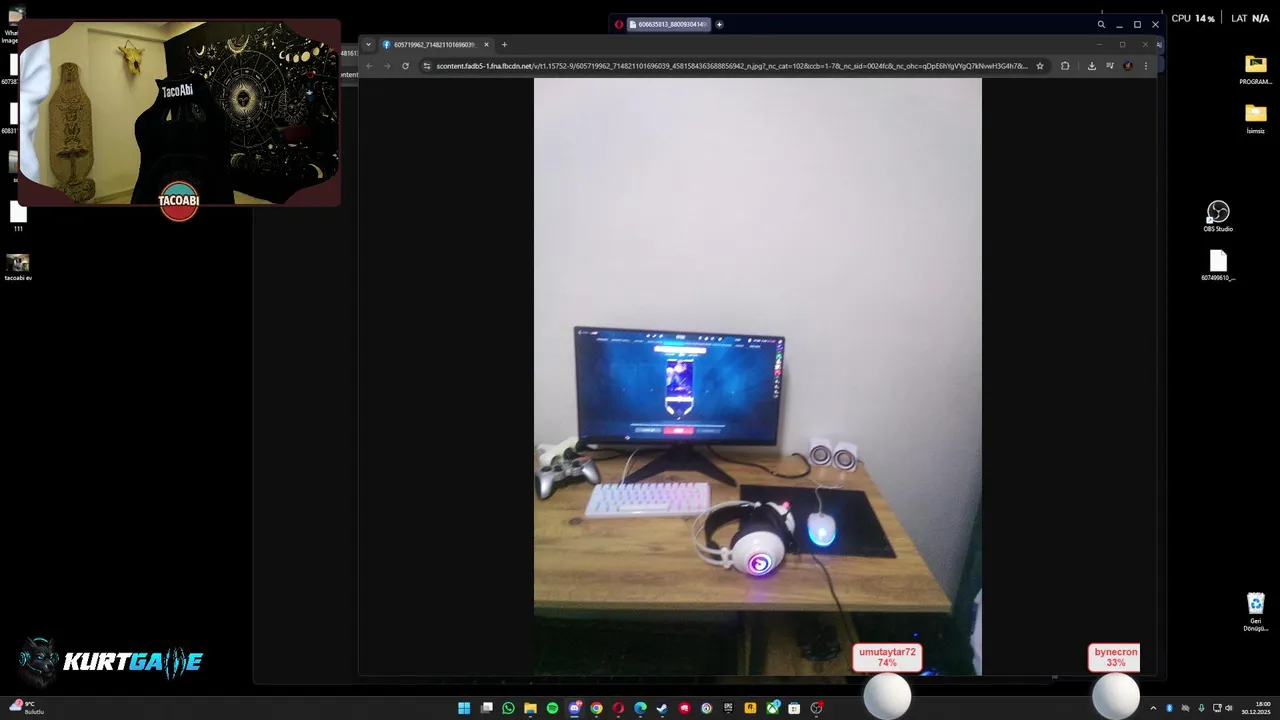Add a new tab in the Opera window

click(719, 24)
